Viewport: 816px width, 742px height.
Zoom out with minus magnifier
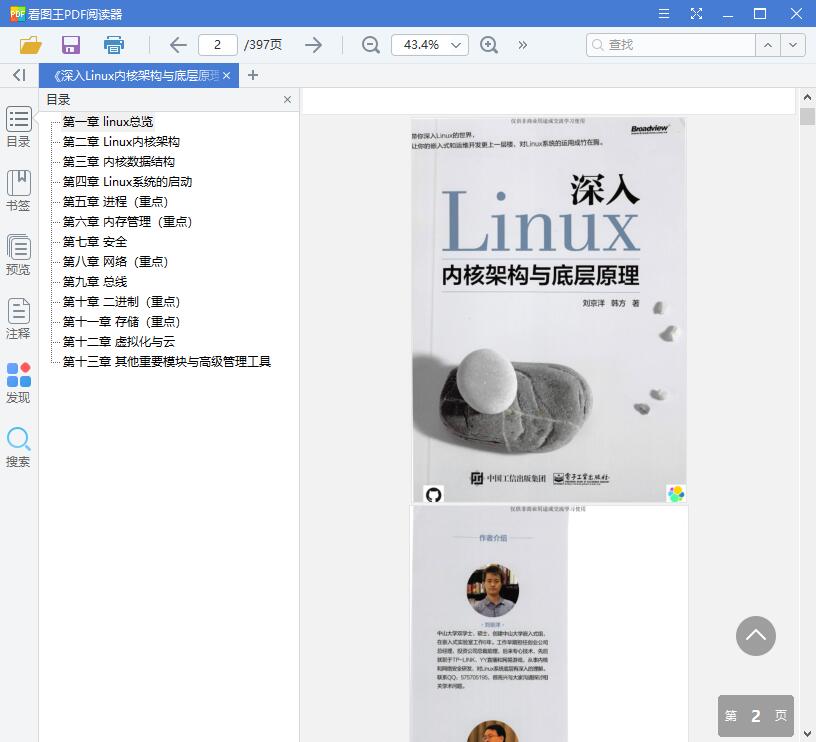[371, 45]
